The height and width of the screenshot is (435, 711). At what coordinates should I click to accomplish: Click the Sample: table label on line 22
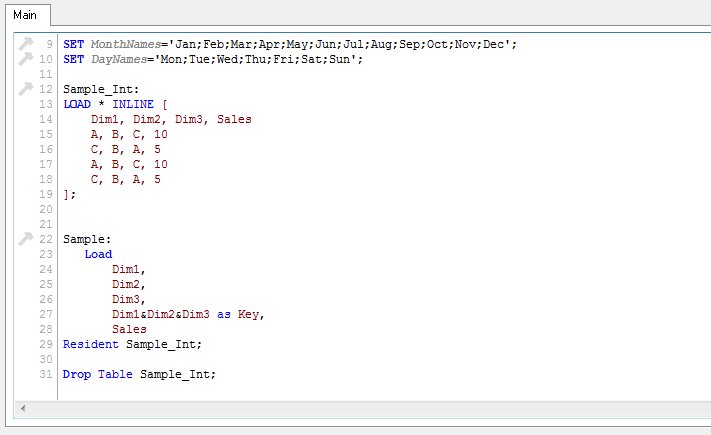point(87,239)
